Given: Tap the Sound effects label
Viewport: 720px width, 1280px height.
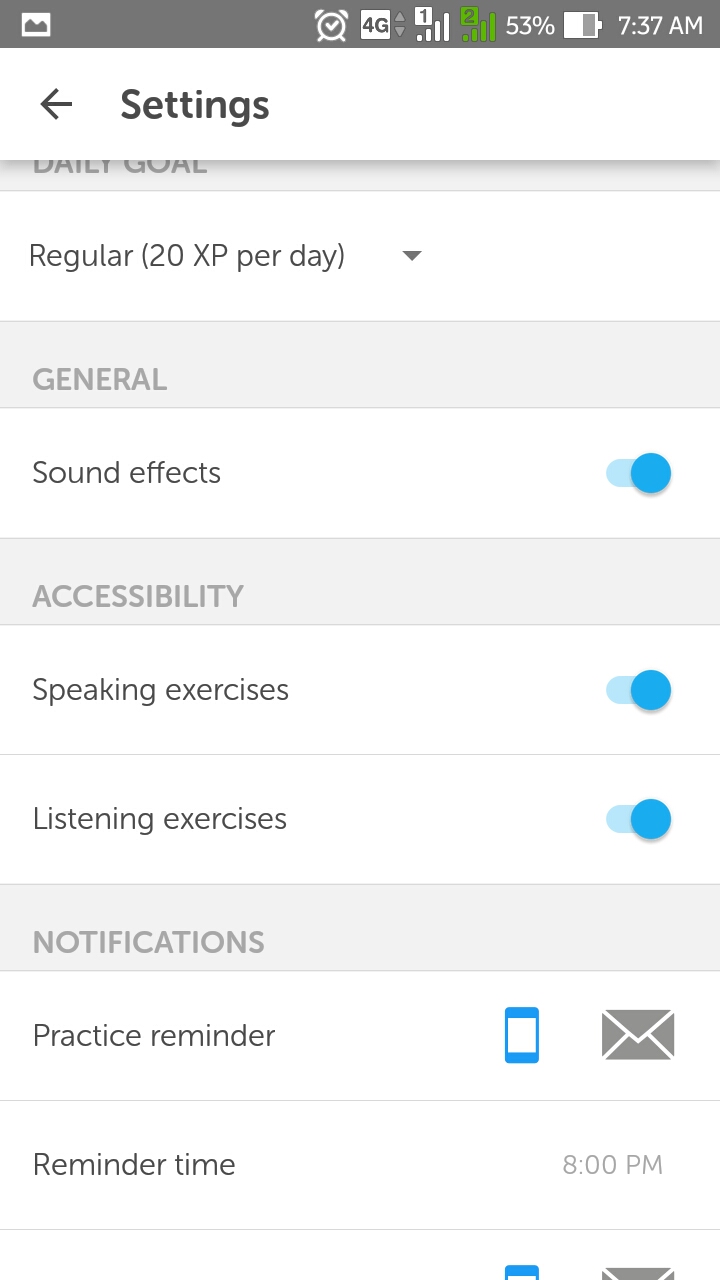Looking at the screenshot, I should (127, 473).
